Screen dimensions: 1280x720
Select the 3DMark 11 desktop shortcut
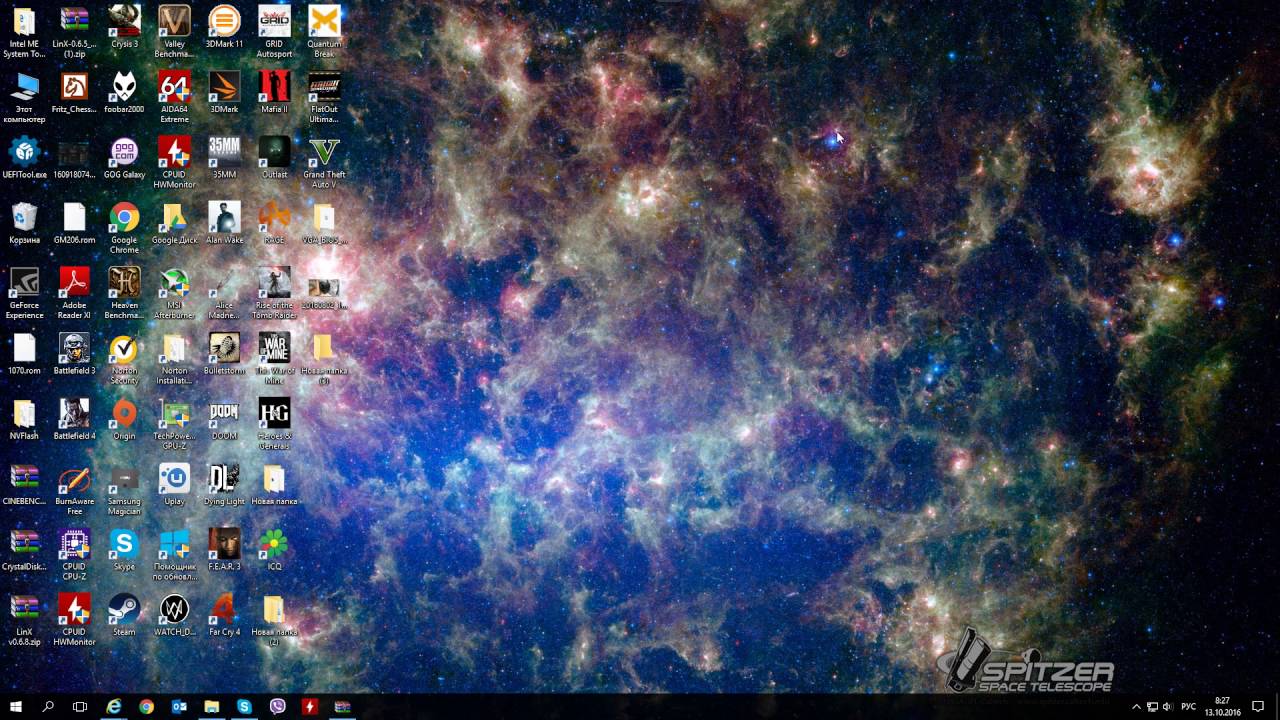224,27
